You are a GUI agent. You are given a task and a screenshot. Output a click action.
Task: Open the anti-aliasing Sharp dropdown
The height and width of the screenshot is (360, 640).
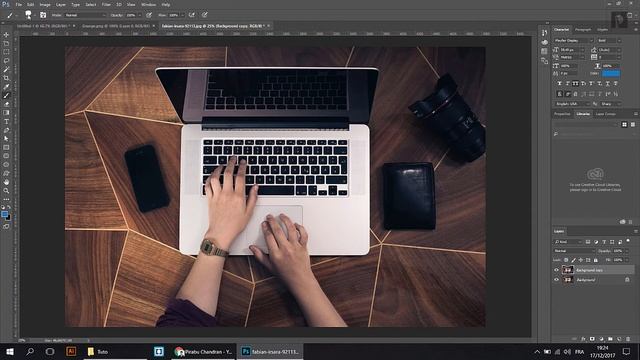click(611, 104)
